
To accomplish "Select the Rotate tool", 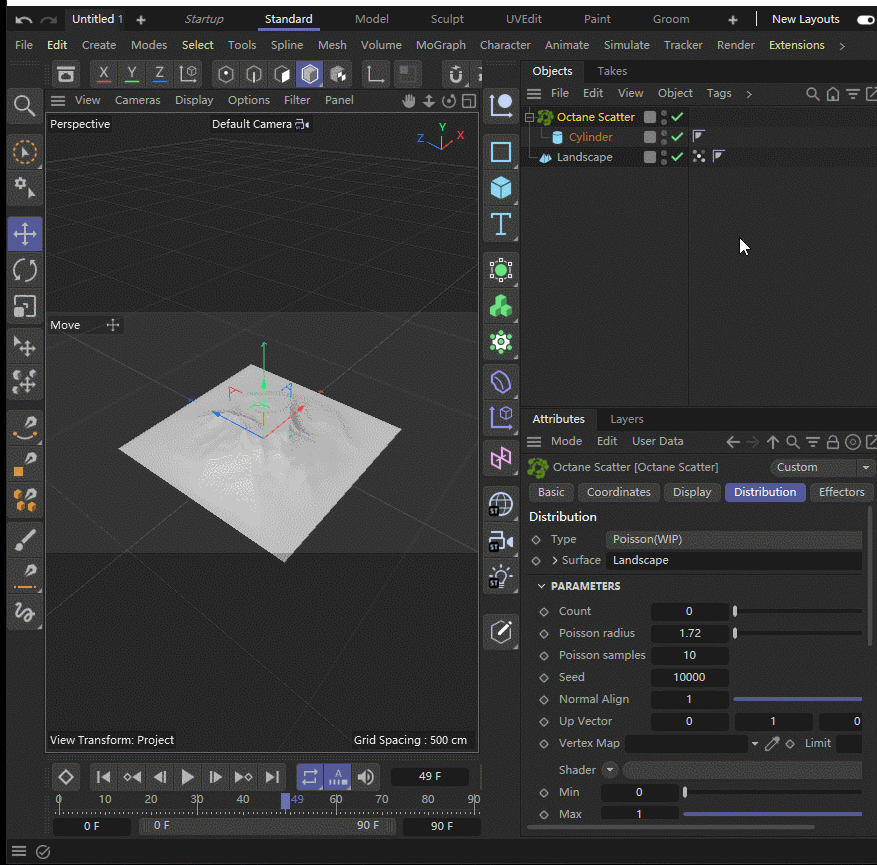I will click(x=25, y=270).
